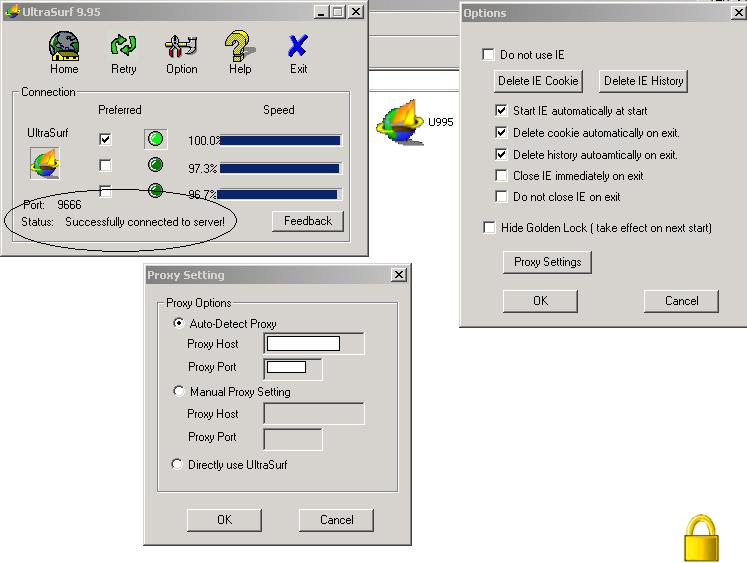
Task: Uncheck Preferred box for 100.0% server
Action: (x=105, y=139)
